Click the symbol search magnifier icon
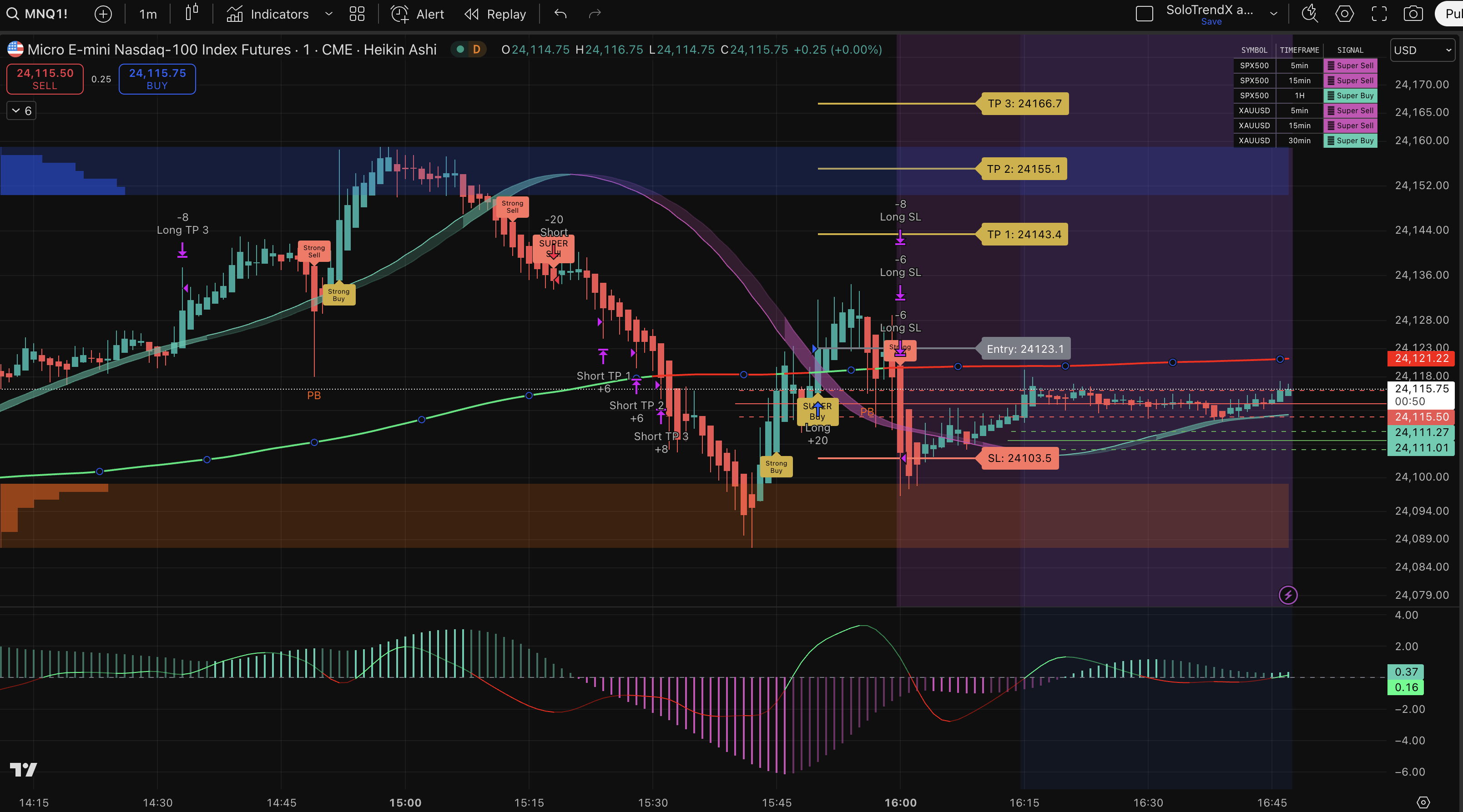This screenshot has width=1463, height=812. coord(12,14)
